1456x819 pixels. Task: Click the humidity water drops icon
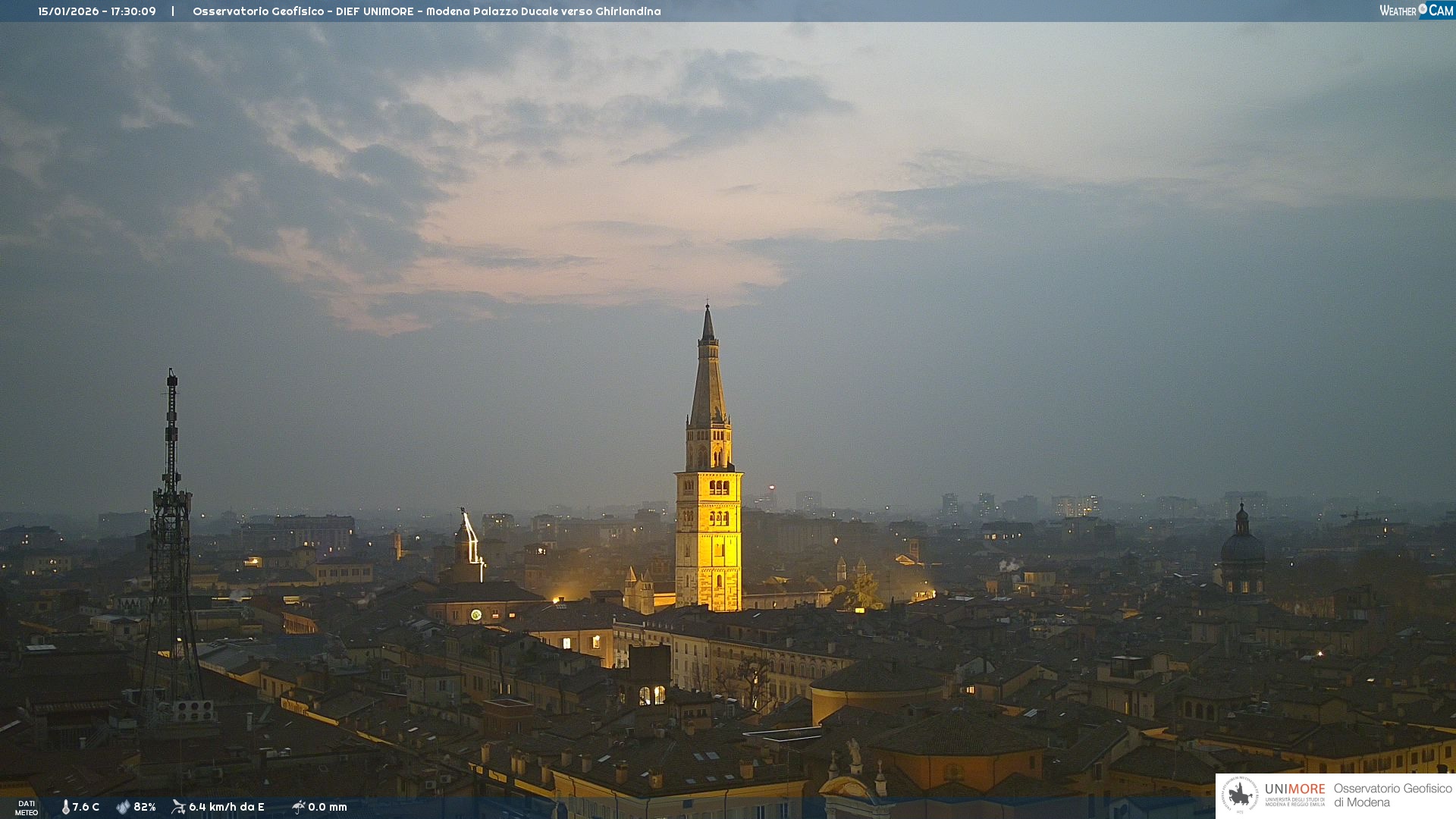click(123, 807)
